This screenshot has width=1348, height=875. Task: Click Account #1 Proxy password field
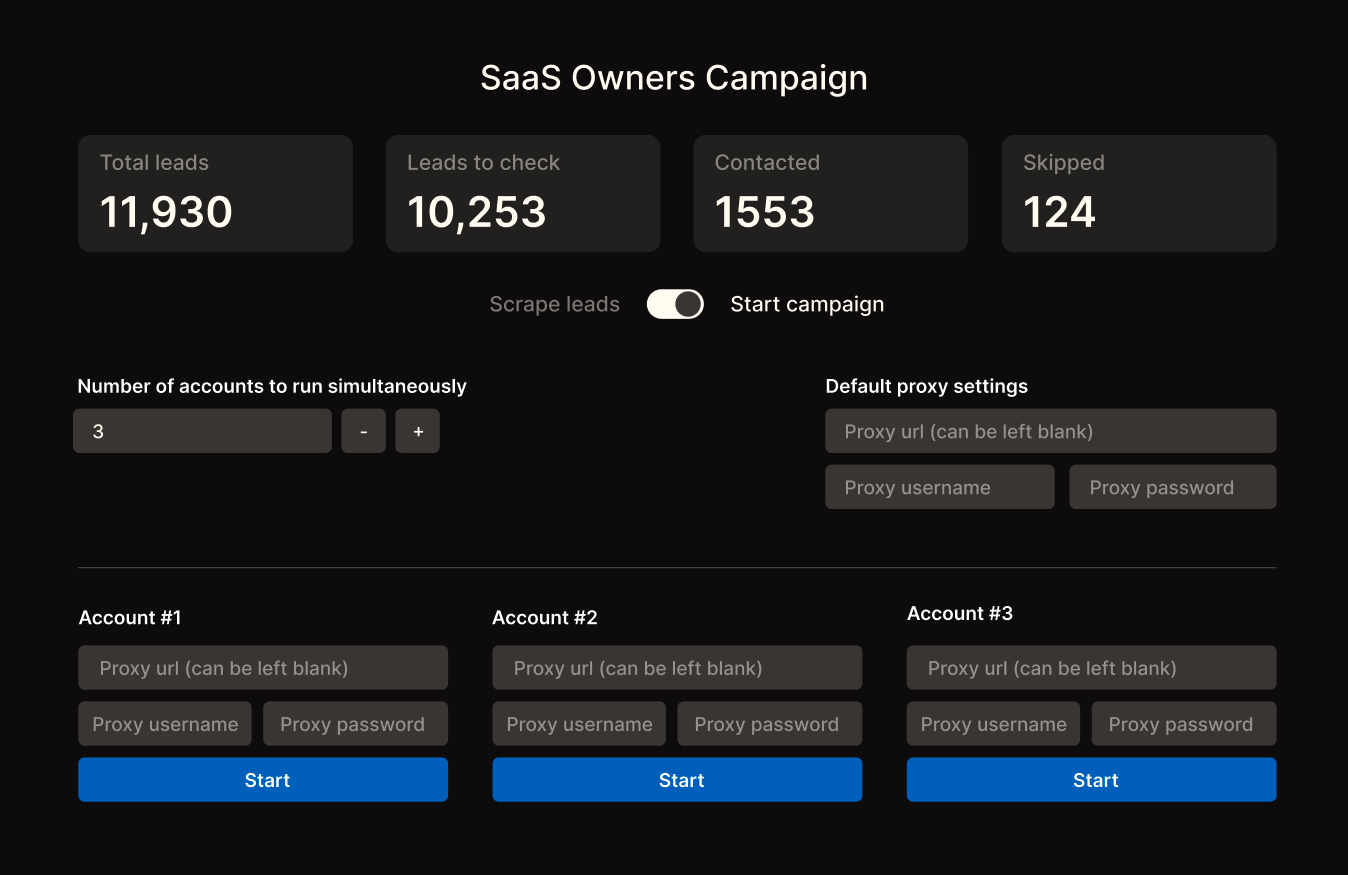point(355,724)
